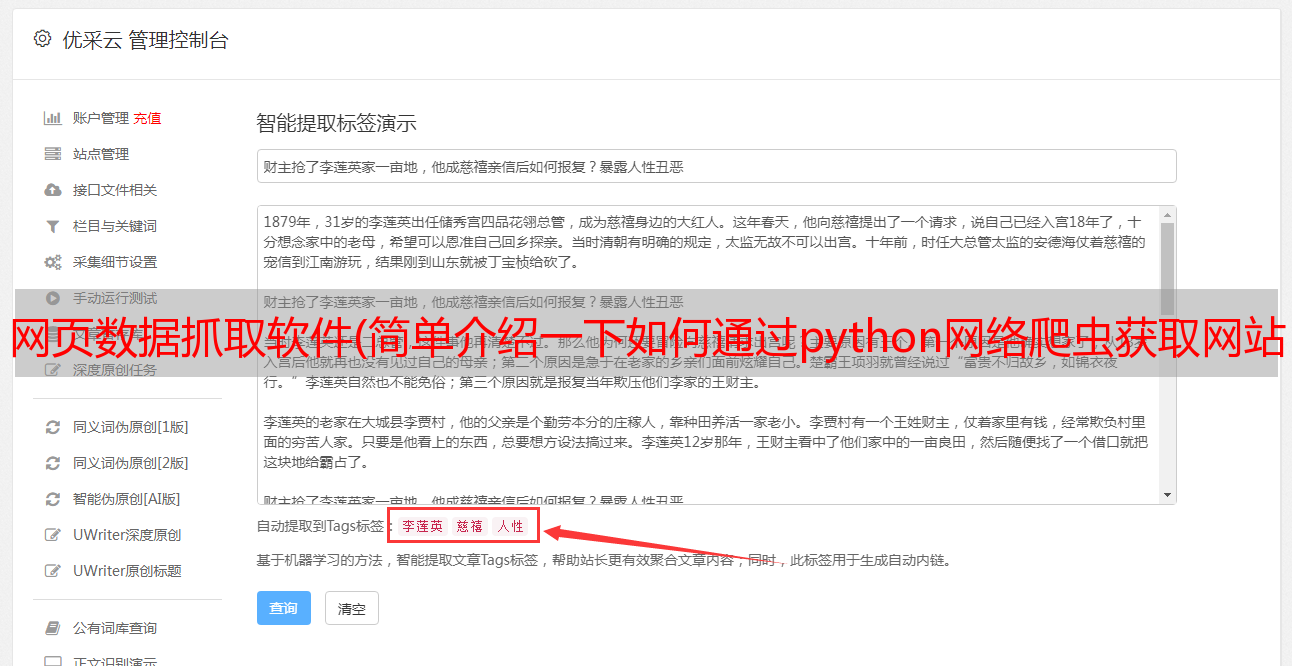Select UWriter深度原创 in sidebar

point(127,535)
